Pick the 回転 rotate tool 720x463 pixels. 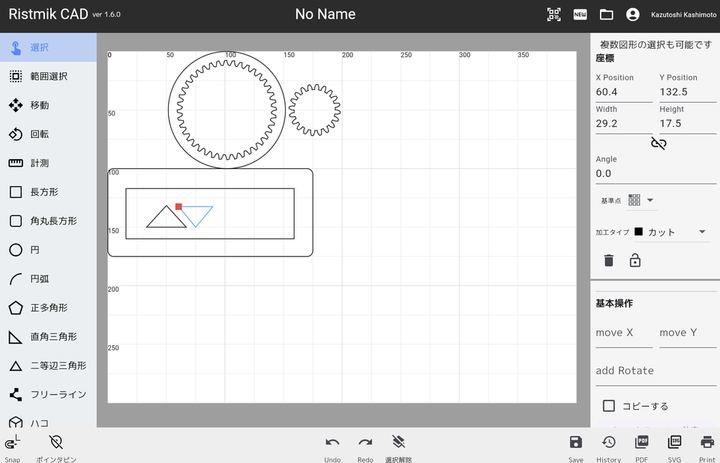(x=48, y=134)
